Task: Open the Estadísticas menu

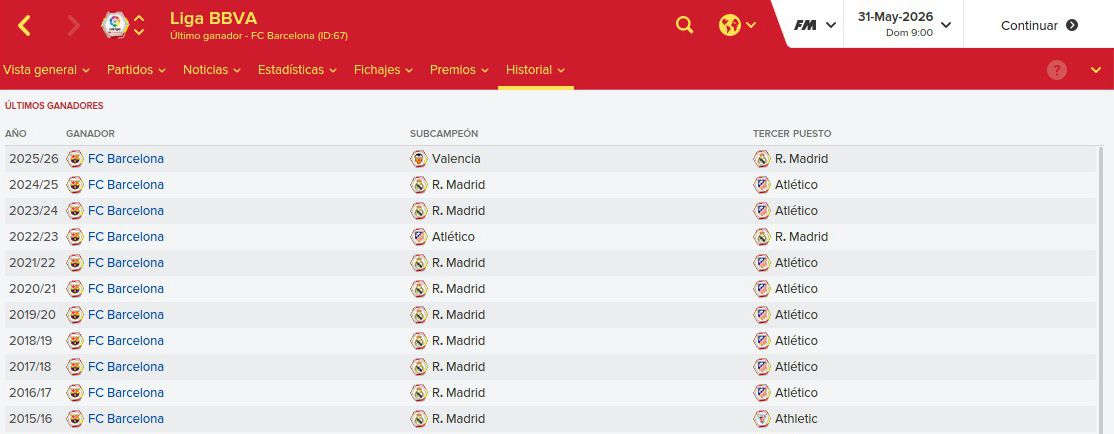Action: 296,70
